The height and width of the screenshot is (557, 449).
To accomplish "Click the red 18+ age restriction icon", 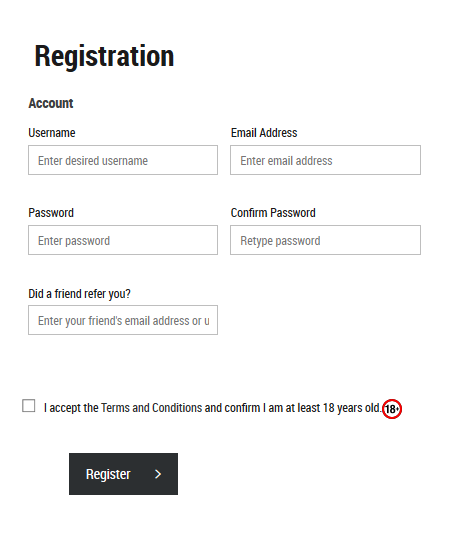I will (391, 409).
